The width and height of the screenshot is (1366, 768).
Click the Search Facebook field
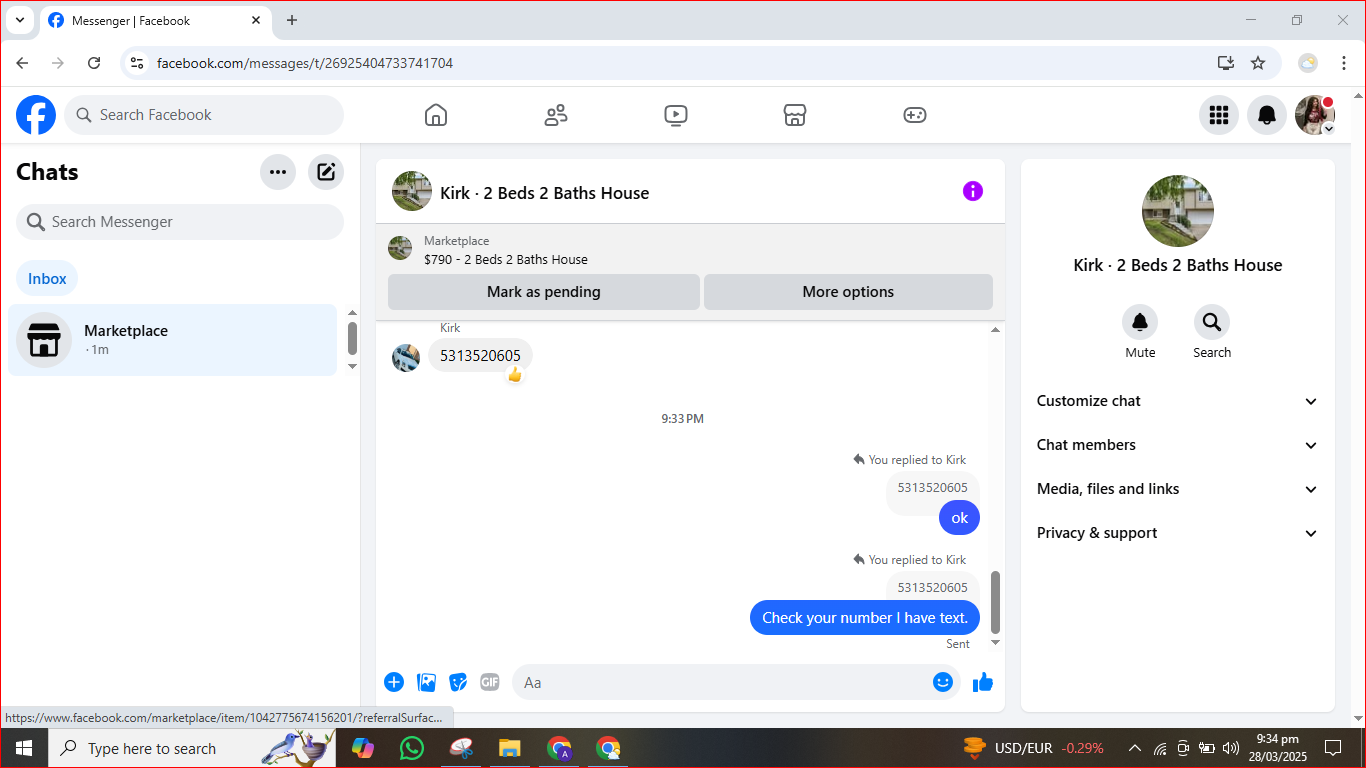[204, 115]
